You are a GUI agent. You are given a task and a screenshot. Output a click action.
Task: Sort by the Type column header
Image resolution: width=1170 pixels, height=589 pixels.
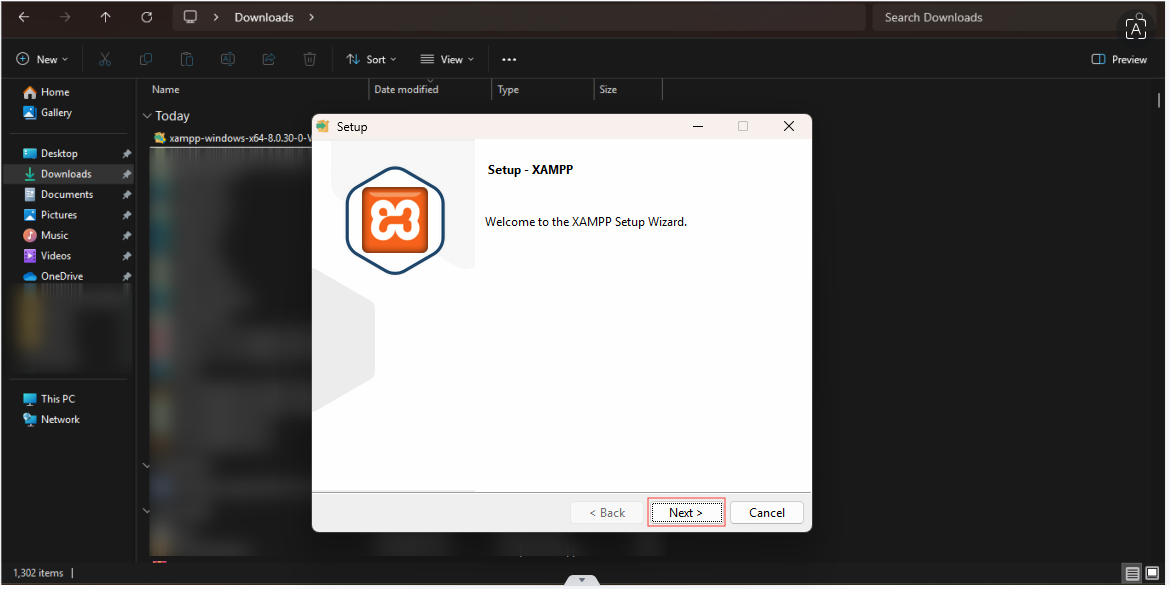[508, 90]
